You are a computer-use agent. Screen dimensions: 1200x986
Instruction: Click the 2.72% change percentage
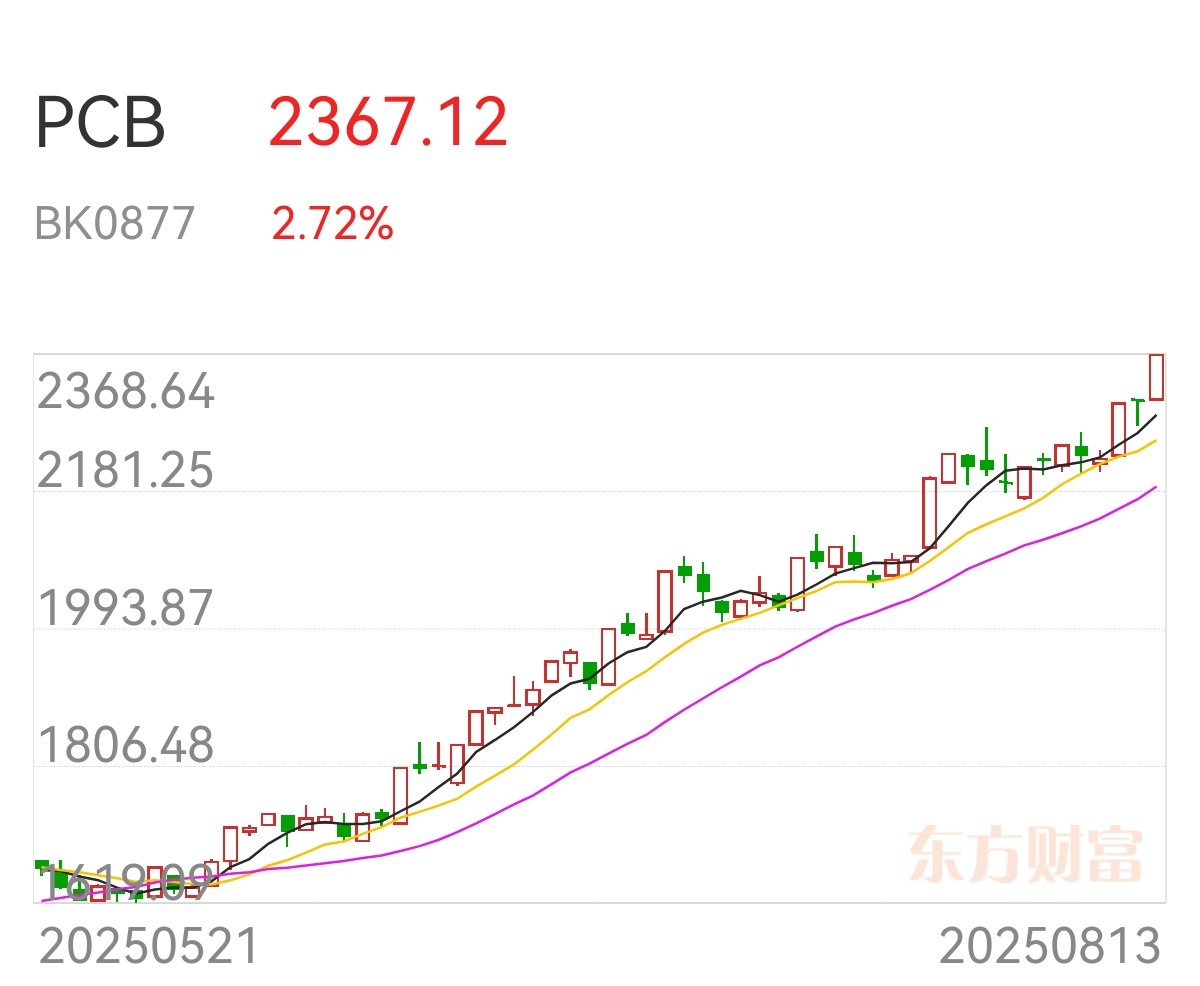click(332, 224)
